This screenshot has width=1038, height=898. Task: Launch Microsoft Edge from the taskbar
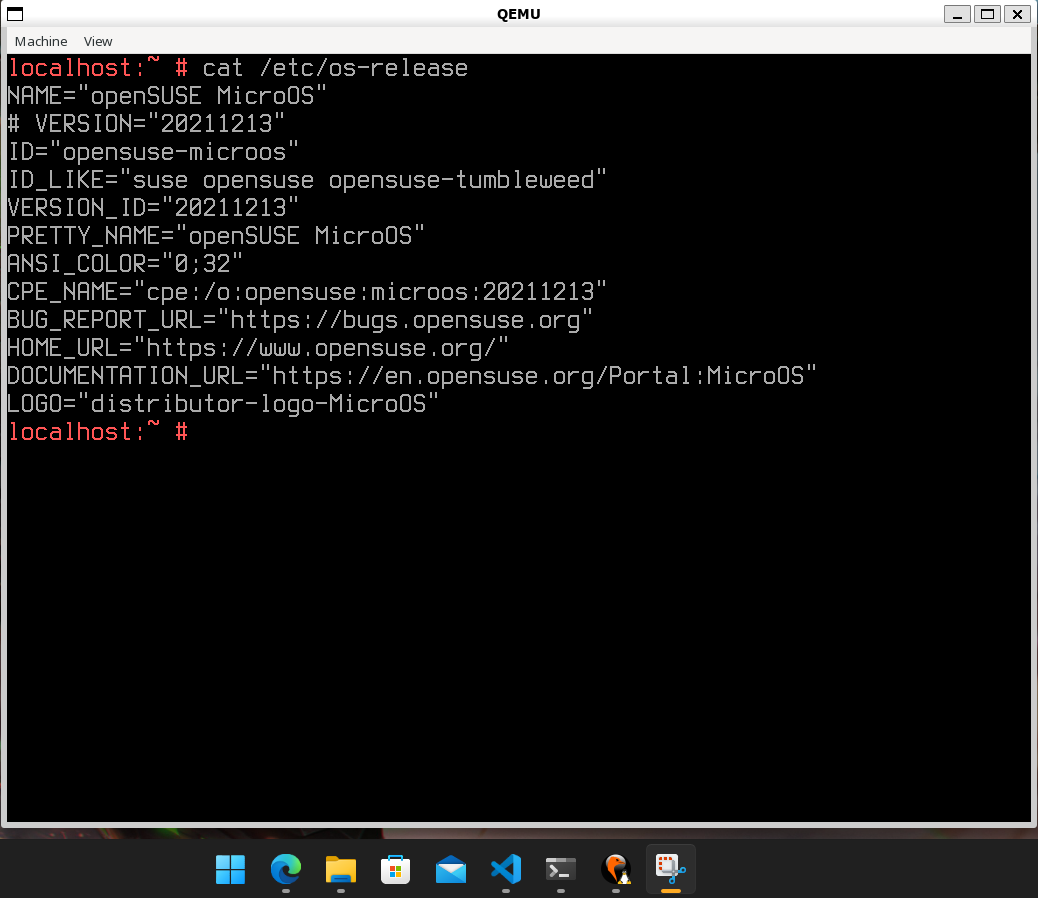pyautogui.click(x=286, y=869)
